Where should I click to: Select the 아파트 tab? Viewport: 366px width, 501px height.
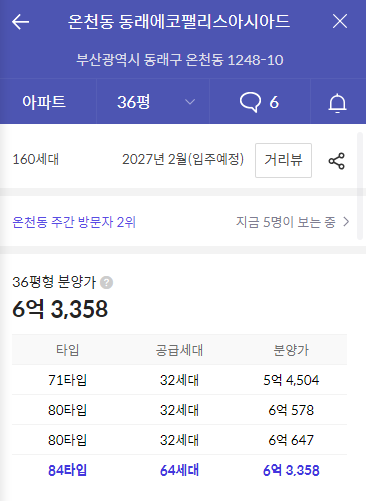click(x=44, y=102)
